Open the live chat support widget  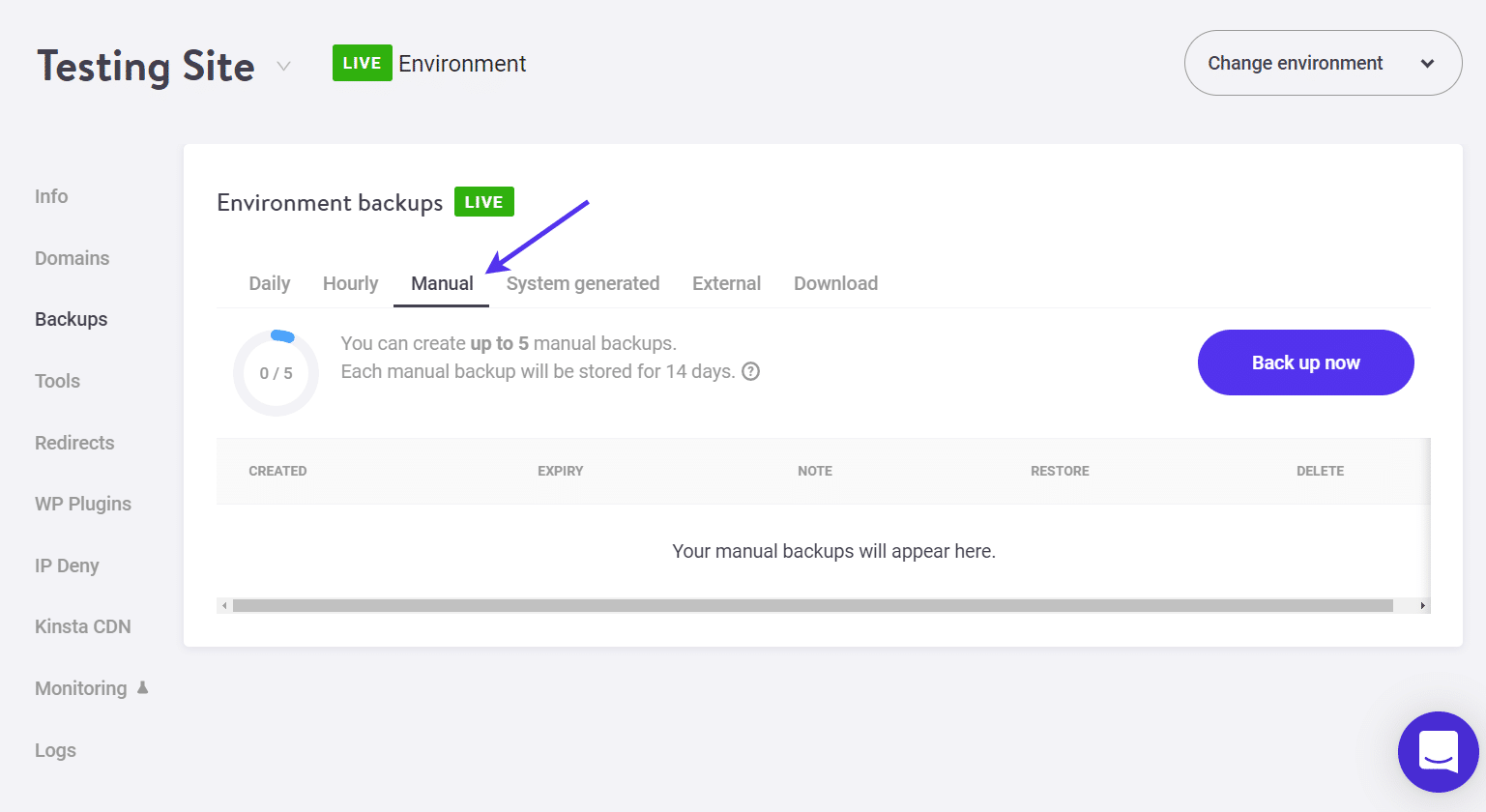[1439, 752]
